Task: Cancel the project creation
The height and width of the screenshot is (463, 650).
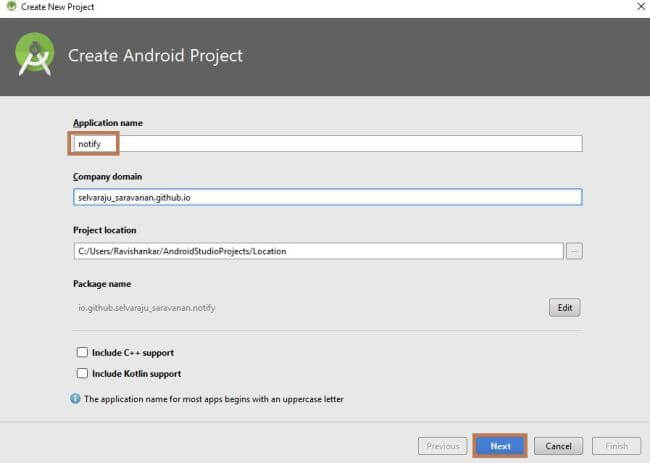Action: tap(558, 446)
